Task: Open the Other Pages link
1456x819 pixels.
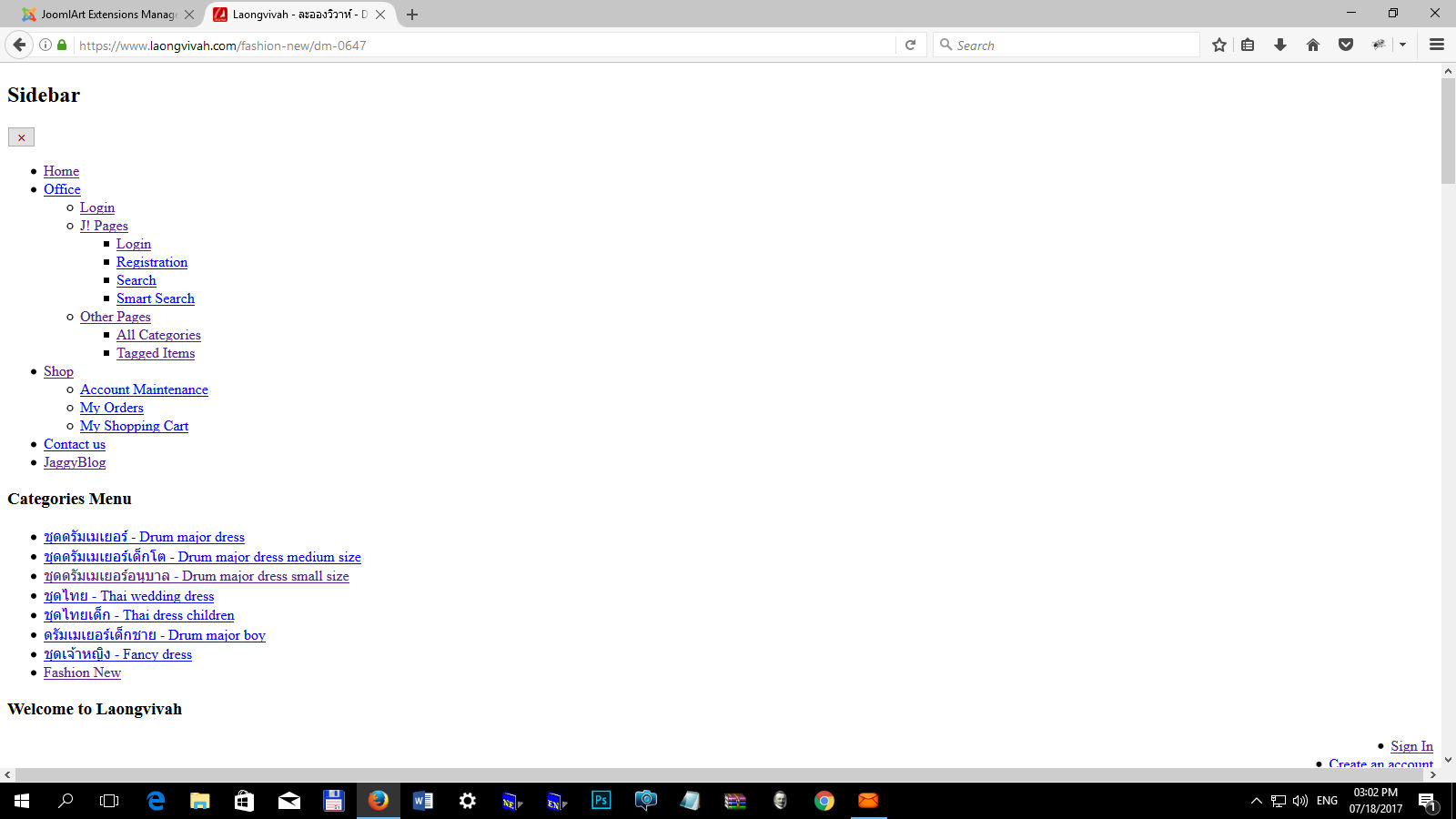Action: coord(116,317)
